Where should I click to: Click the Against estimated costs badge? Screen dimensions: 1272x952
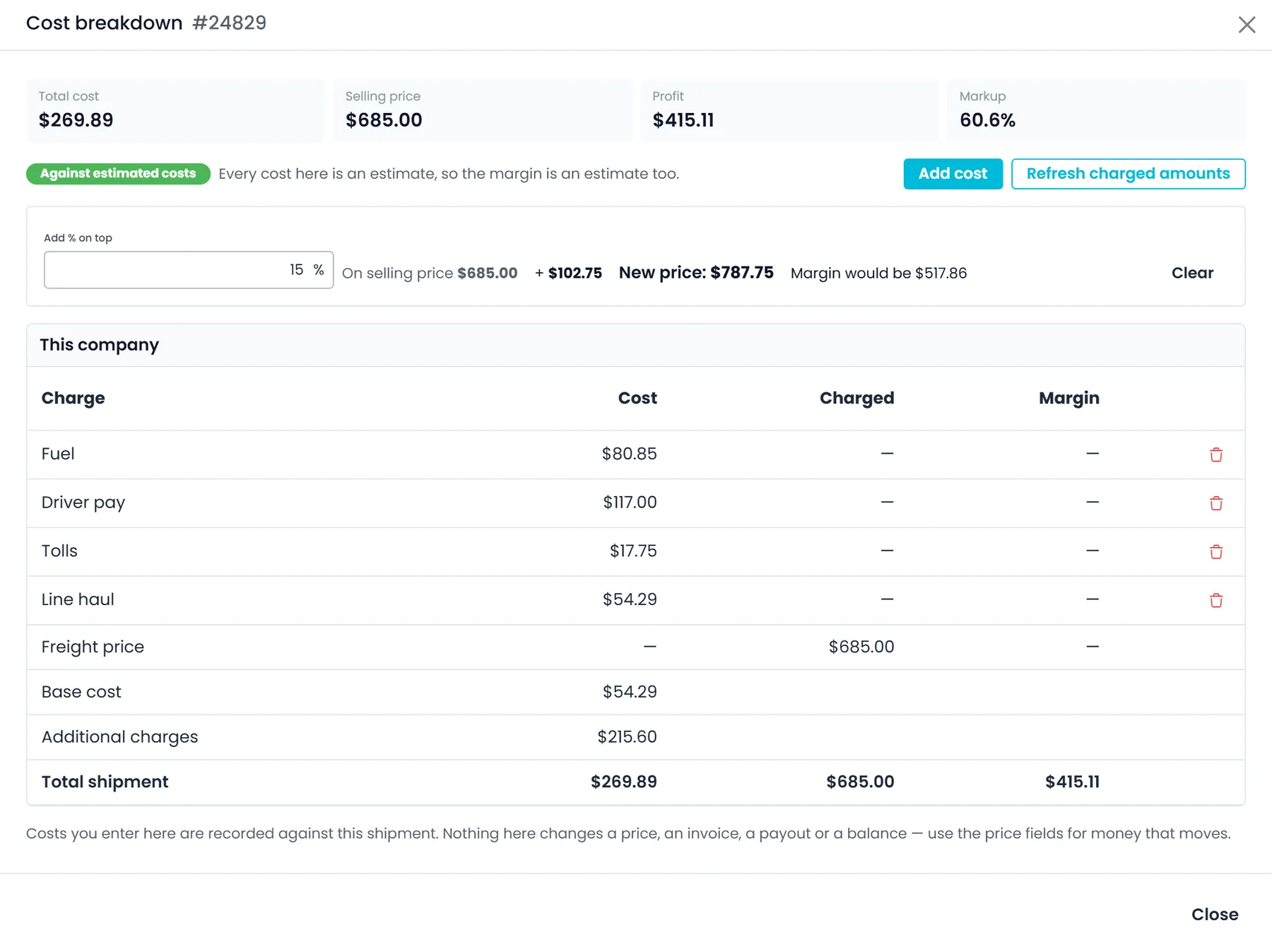(118, 174)
